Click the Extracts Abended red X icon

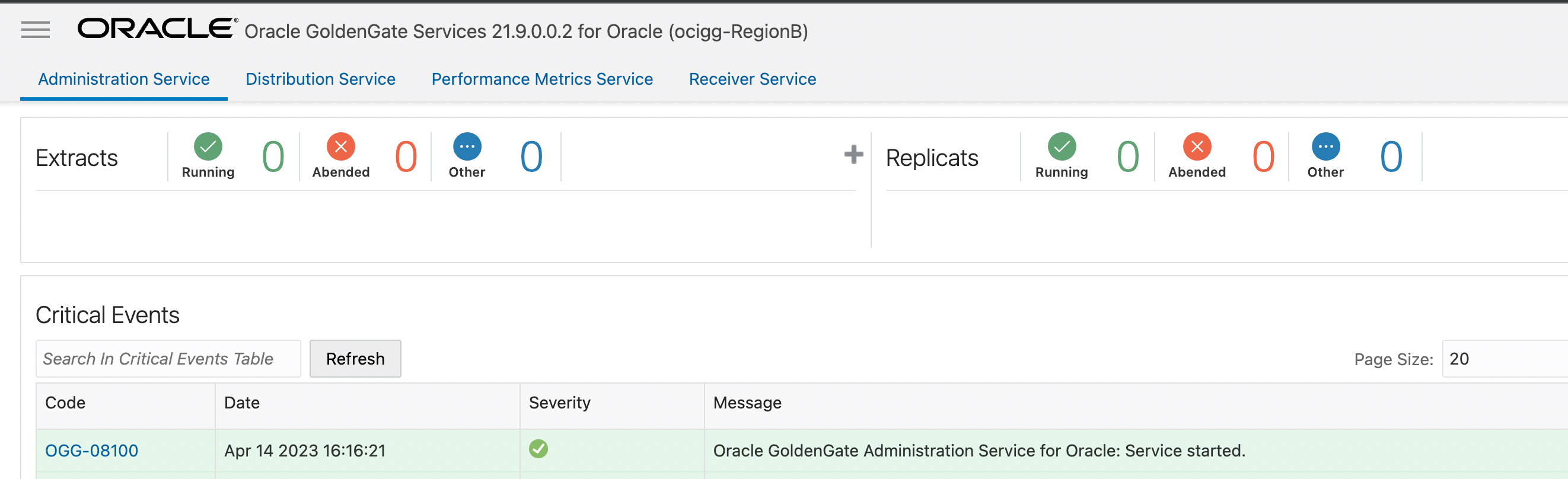pos(341,146)
